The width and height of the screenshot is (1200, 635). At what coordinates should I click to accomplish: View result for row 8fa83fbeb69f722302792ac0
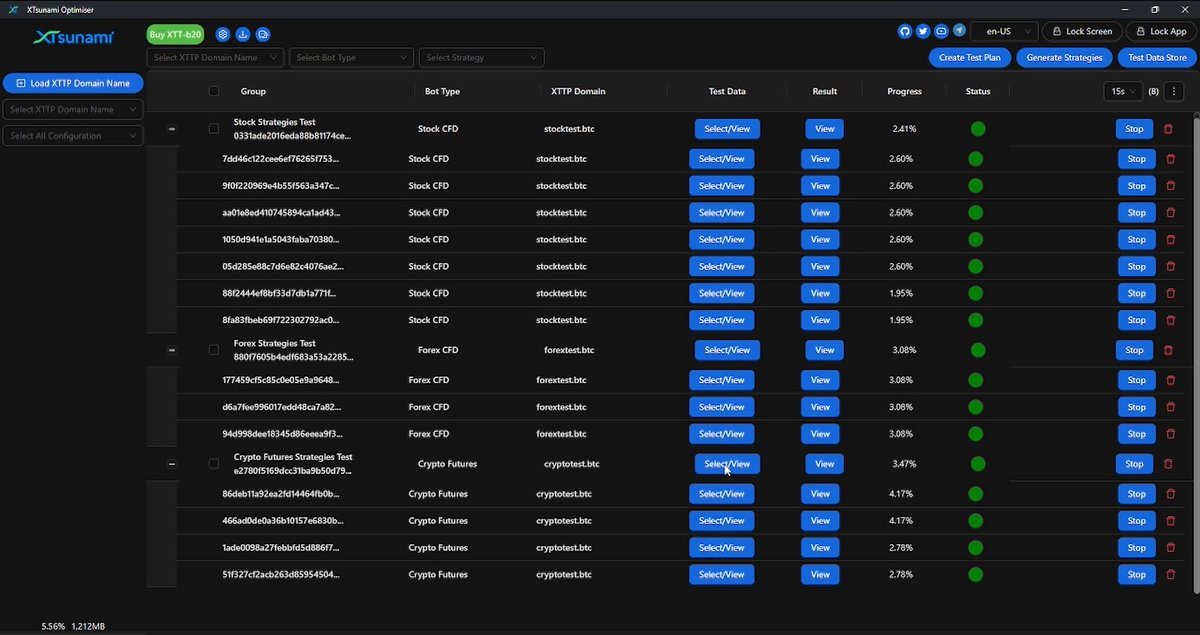click(x=820, y=321)
